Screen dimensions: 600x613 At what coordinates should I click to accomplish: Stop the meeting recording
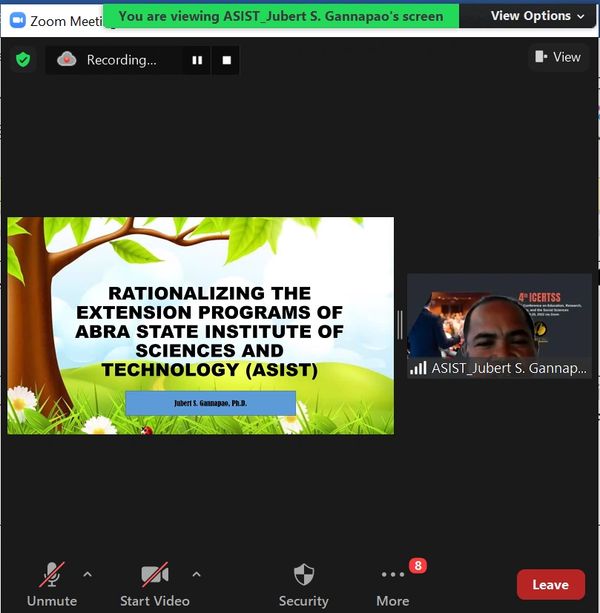227,60
